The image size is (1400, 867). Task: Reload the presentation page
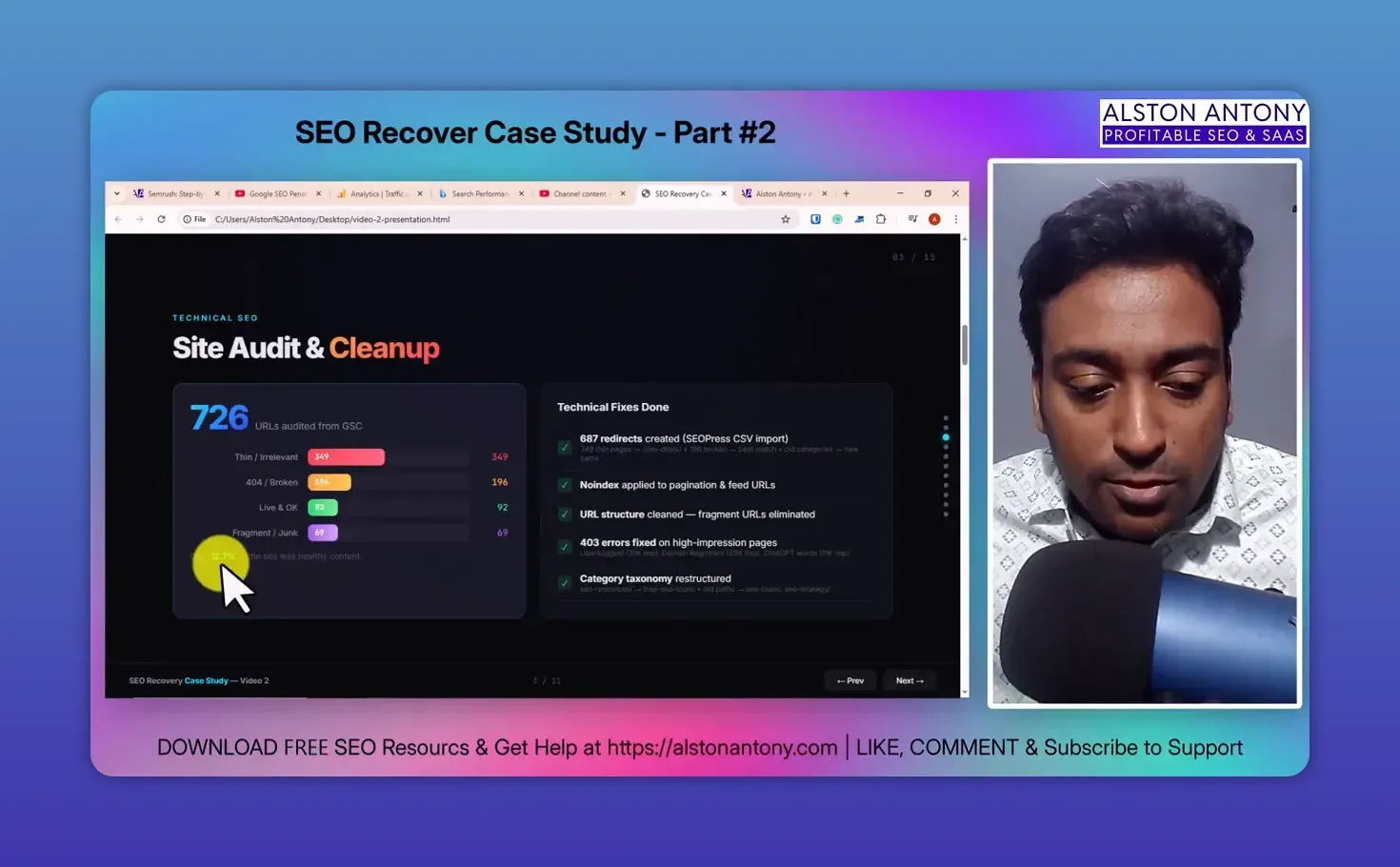click(x=161, y=219)
